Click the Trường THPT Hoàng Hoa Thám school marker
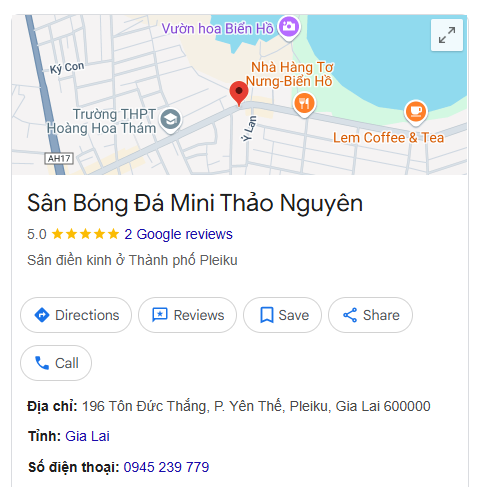Viewport: 478px width, 487px height. 171,121
